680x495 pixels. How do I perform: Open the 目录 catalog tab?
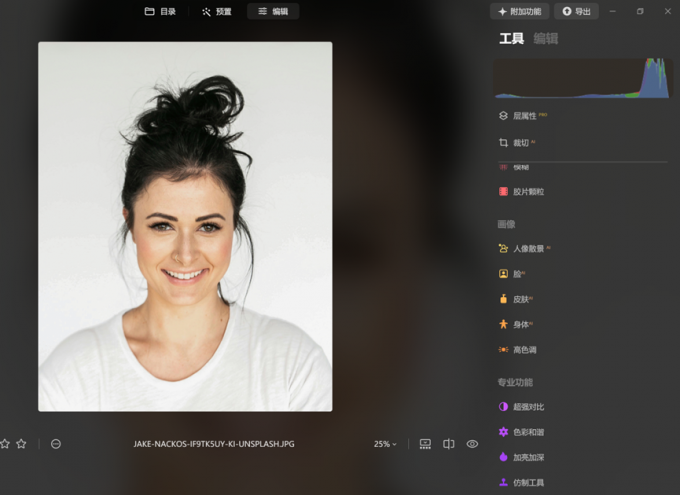click(x=160, y=12)
